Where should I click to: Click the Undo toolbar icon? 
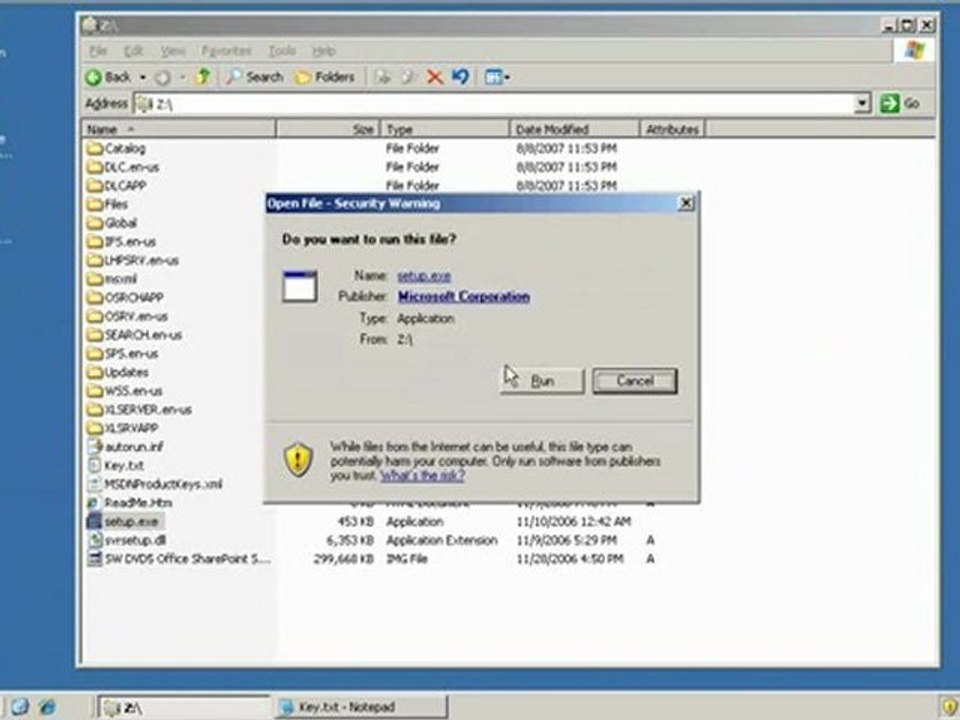460,77
